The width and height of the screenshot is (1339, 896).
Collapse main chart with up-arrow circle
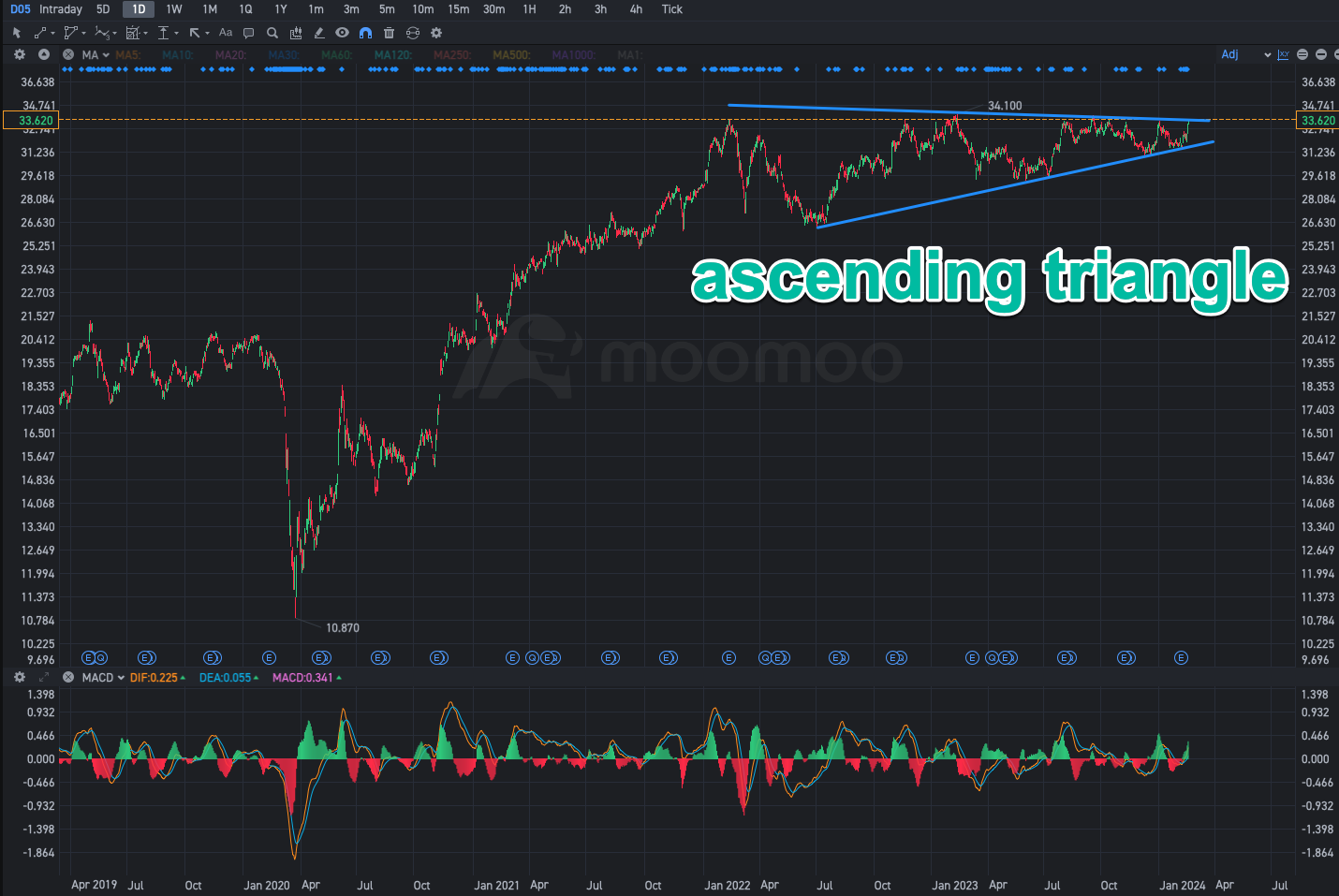(44, 55)
